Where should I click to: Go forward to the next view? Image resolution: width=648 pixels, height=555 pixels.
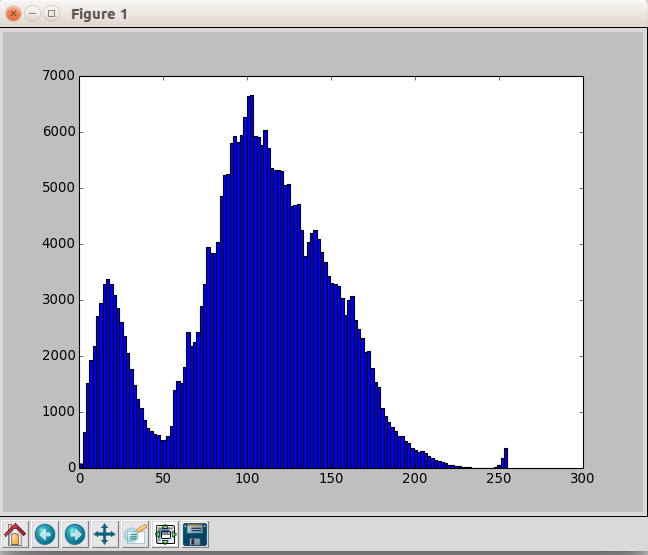75,534
